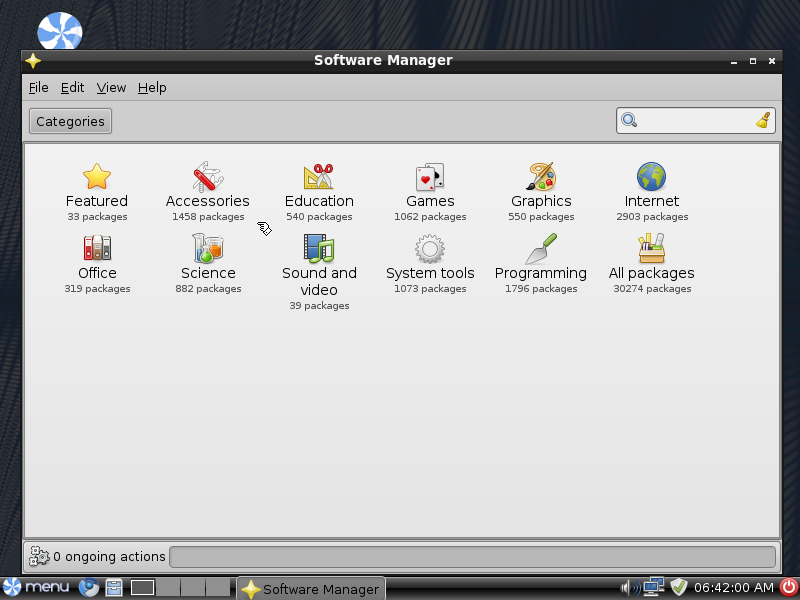800x600 pixels.
Task: Open the Featured category star icon
Action: (x=97, y=177)
